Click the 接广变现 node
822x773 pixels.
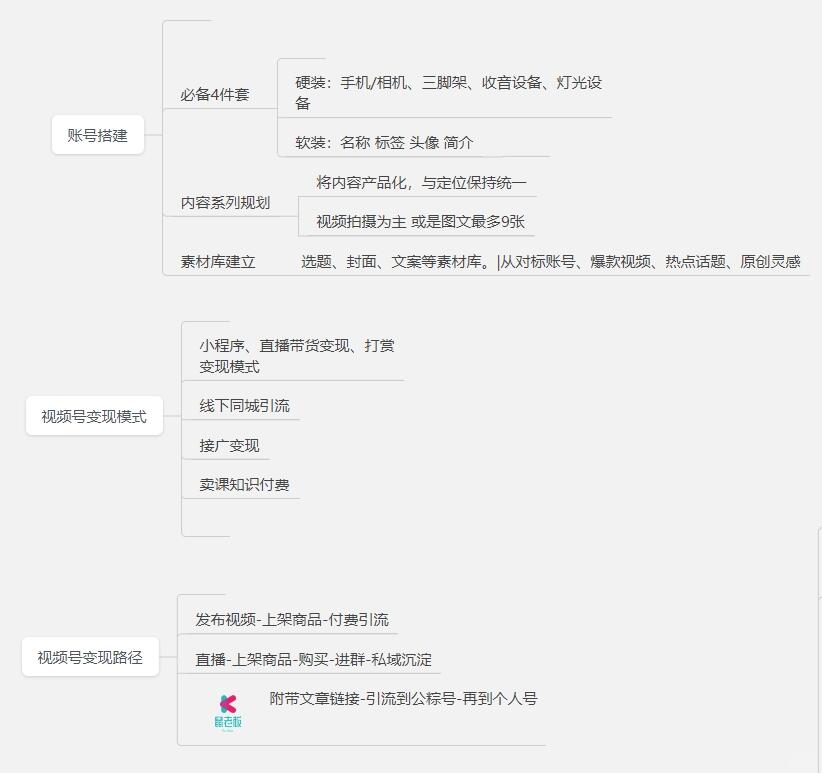click(x=229, y=445)
